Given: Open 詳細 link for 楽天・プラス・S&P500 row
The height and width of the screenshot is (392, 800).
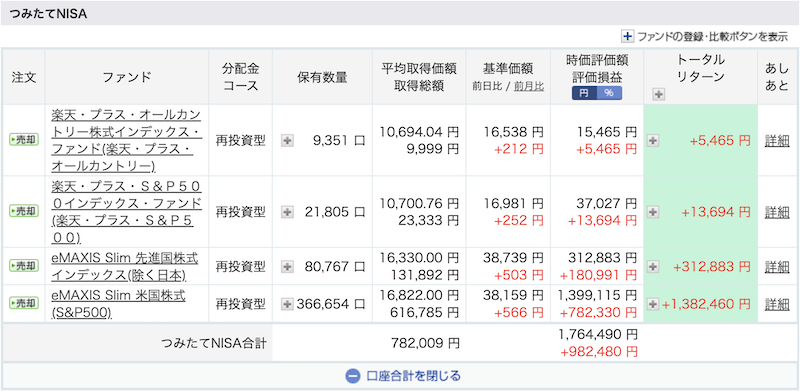Looking at the screenshot, I should 777,212.
